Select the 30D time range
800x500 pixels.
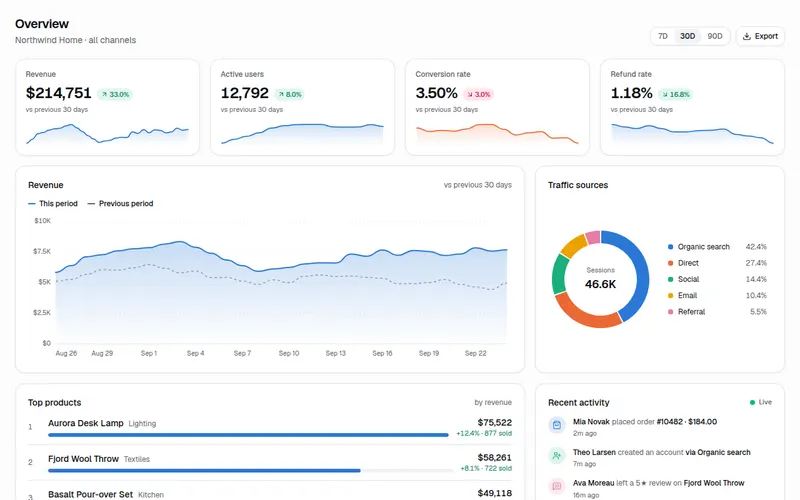pos(687,36)
